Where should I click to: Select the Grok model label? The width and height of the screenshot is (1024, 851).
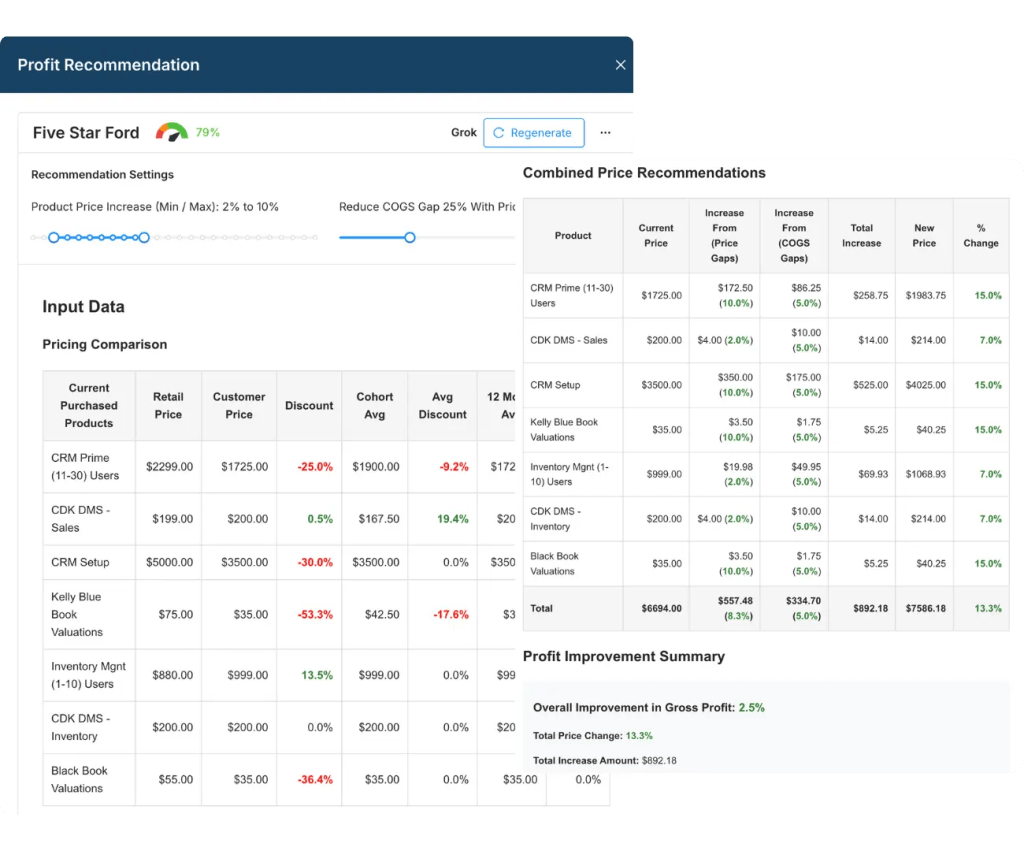[464, 133]
